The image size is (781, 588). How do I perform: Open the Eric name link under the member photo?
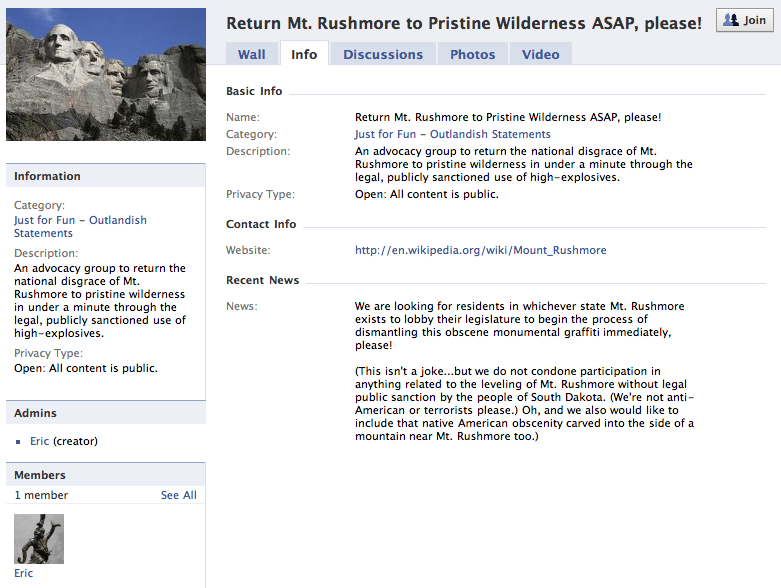coord(23,573)
